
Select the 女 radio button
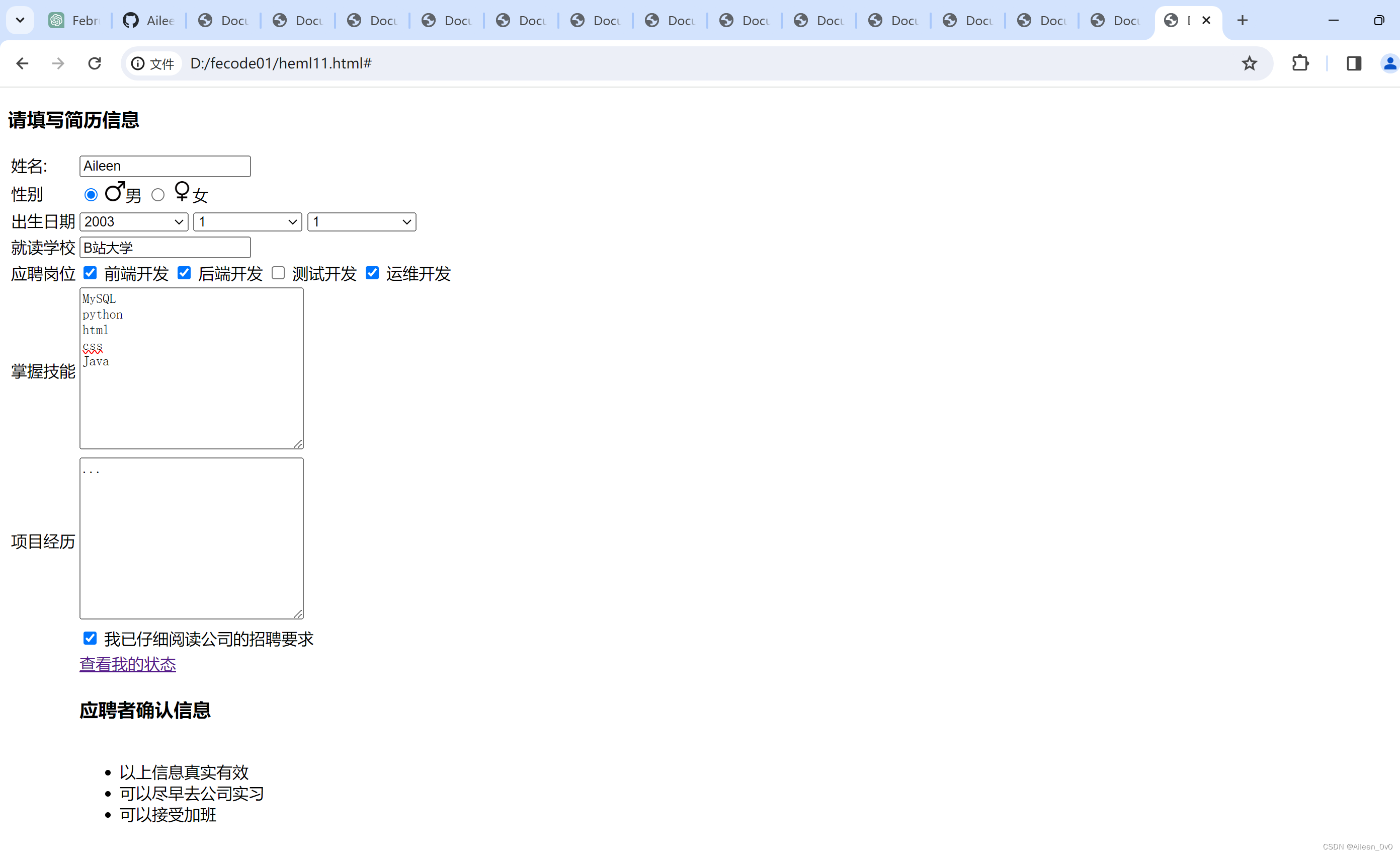158,195
